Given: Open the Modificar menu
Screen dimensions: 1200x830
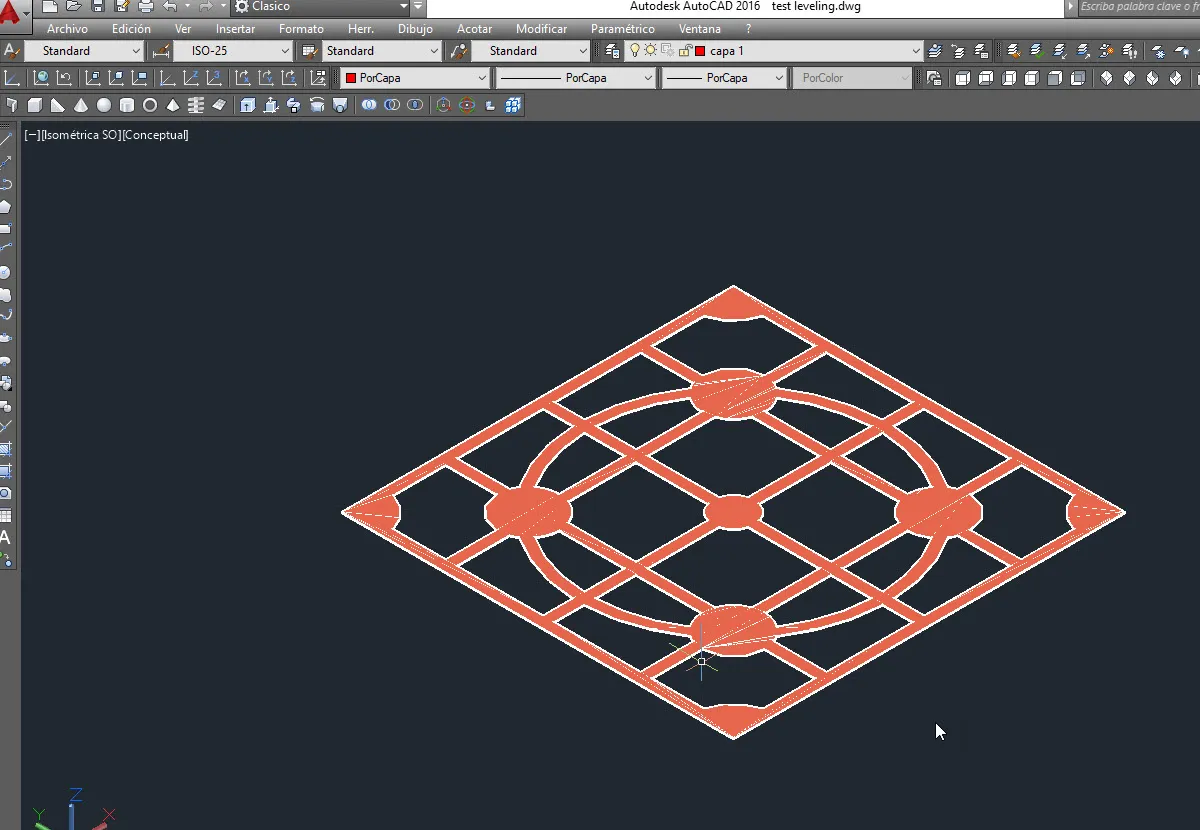Looking at the screenshot, I should coord(541,29).
